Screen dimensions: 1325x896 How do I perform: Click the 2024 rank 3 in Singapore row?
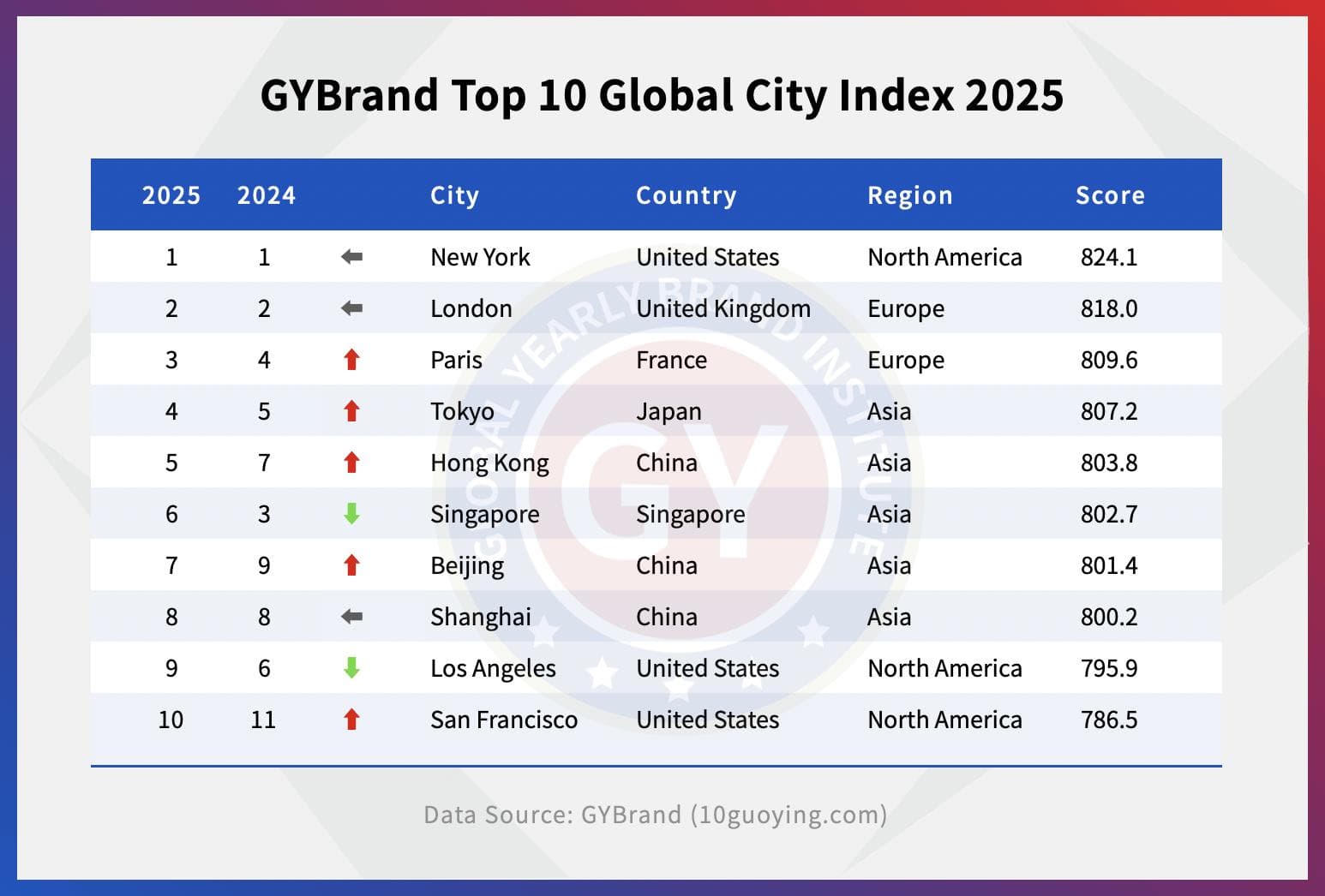[x=264, y=514]
